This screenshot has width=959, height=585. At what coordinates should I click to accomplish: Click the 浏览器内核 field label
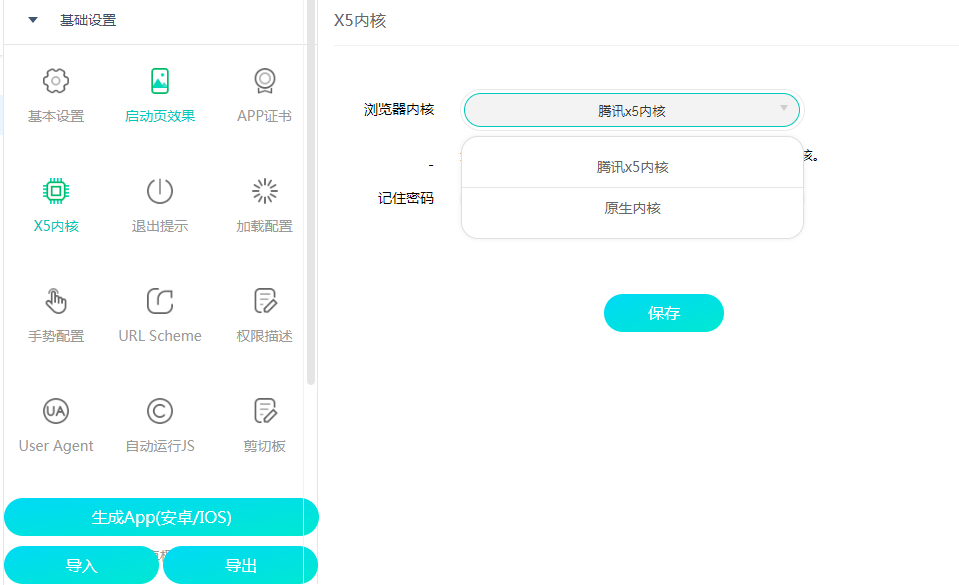399,110
